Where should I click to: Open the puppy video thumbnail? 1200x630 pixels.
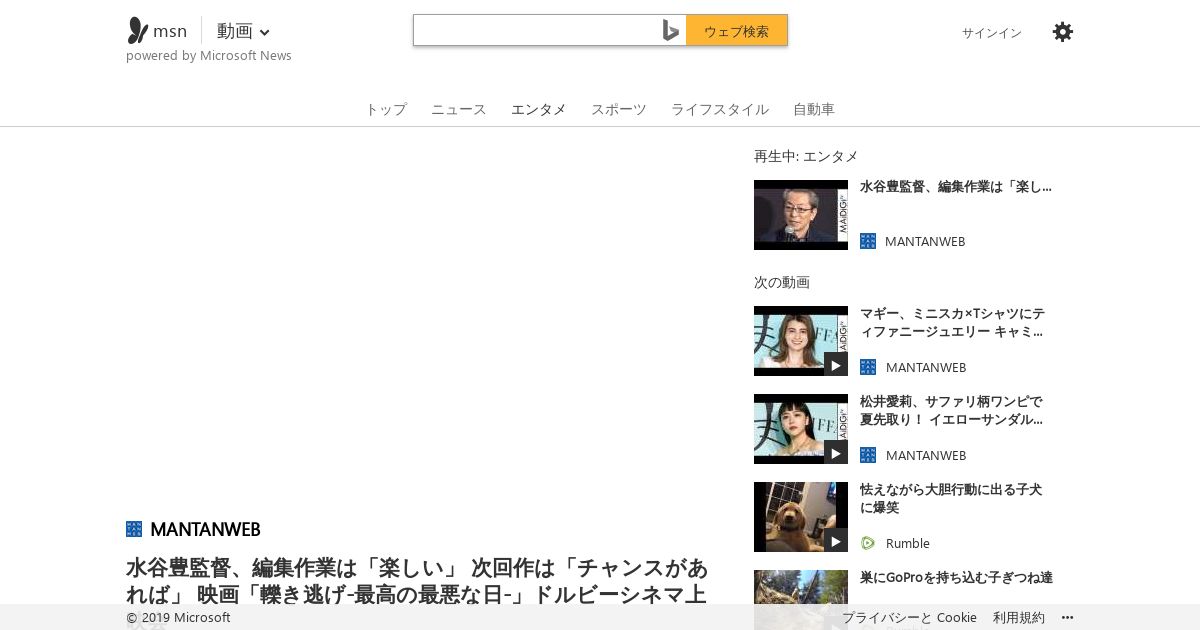click(801, 517)
